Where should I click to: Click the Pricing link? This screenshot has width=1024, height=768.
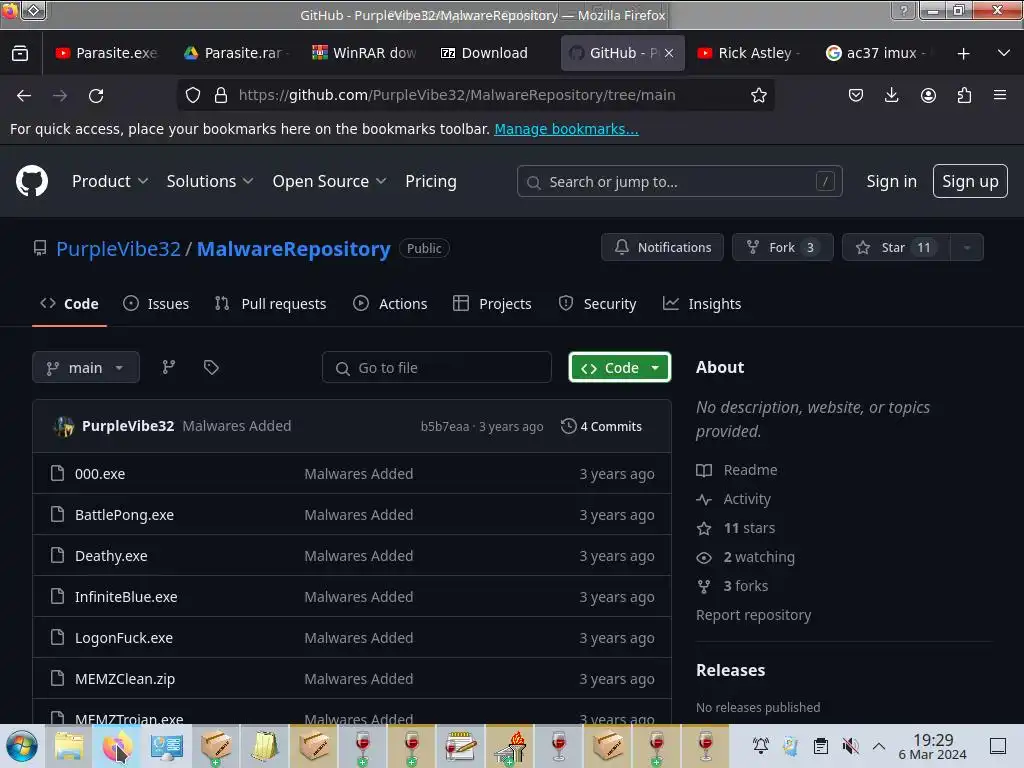tap(430, 181)
